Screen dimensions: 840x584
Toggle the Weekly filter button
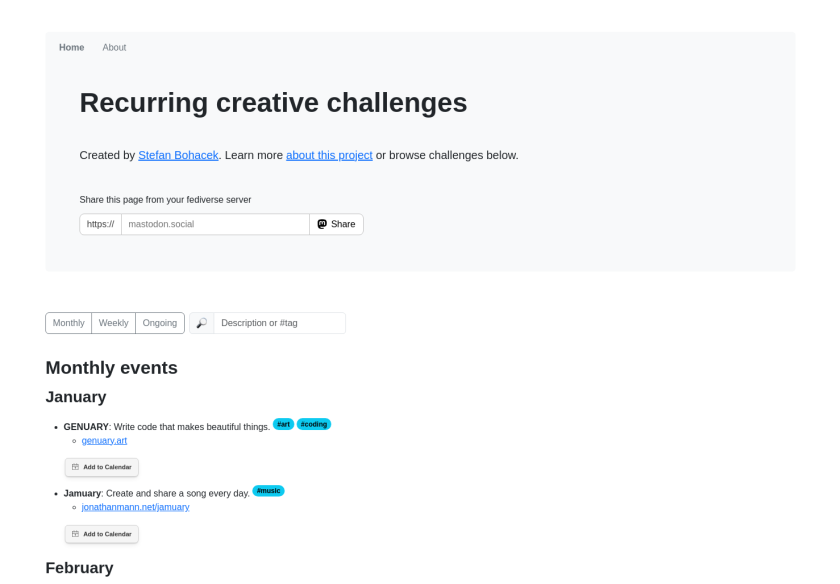(x=114, y=323)
